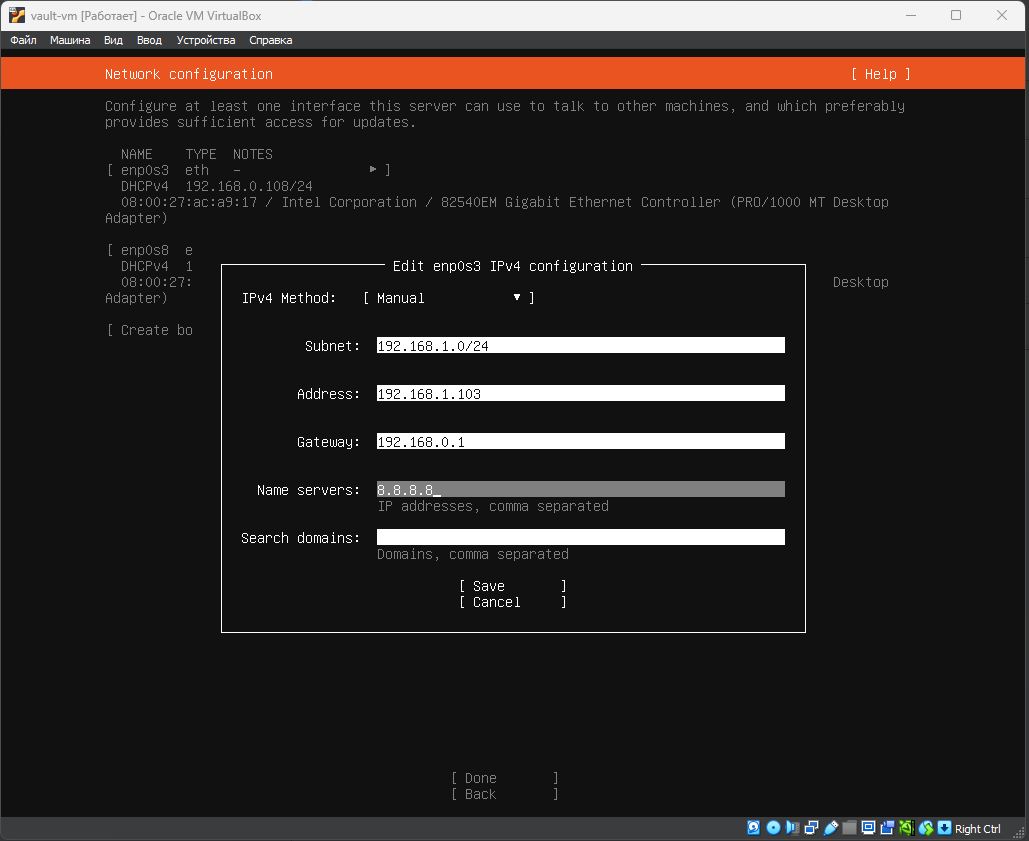Screen dimensions: 1029x841
Task: Click the Right Ctrl host key label
Action: click(977, 829)
